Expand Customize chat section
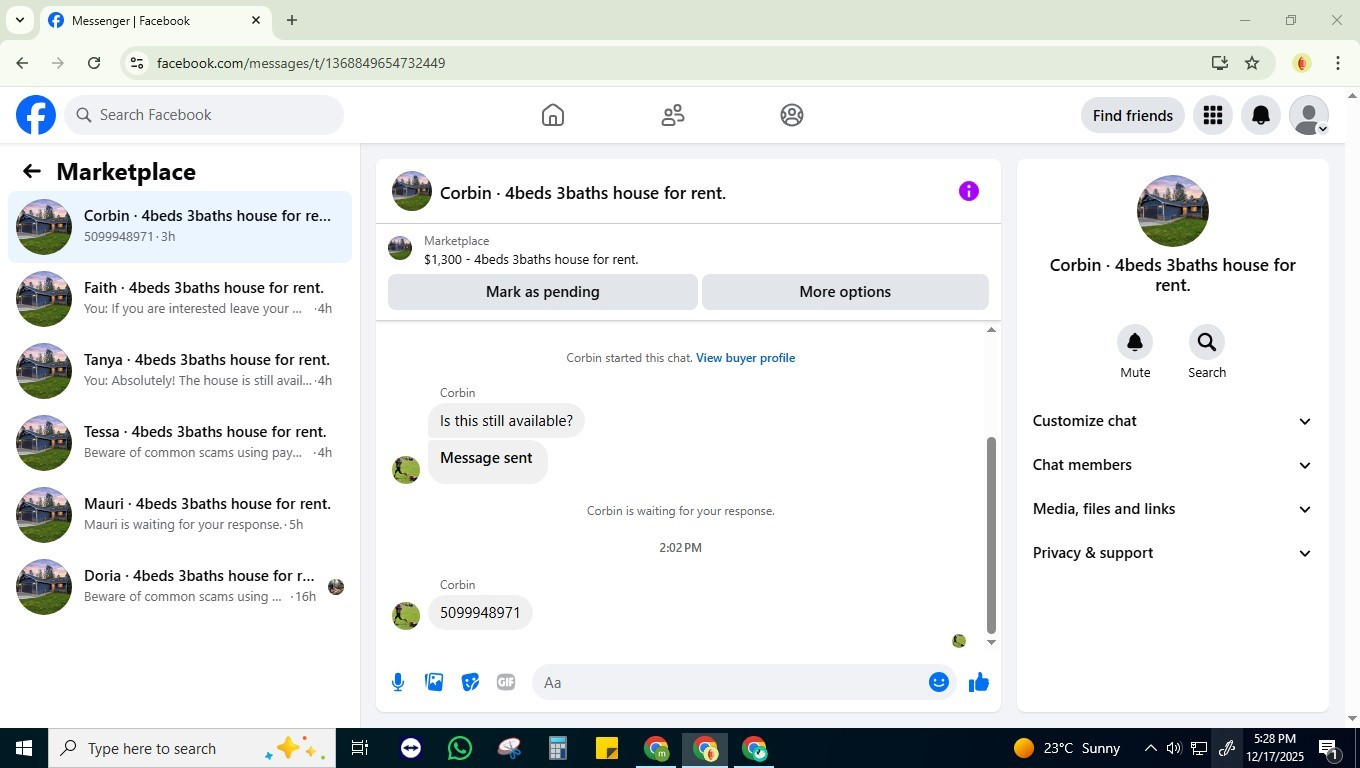This screenshot has height=768, width=1360. click(1172, 421)
